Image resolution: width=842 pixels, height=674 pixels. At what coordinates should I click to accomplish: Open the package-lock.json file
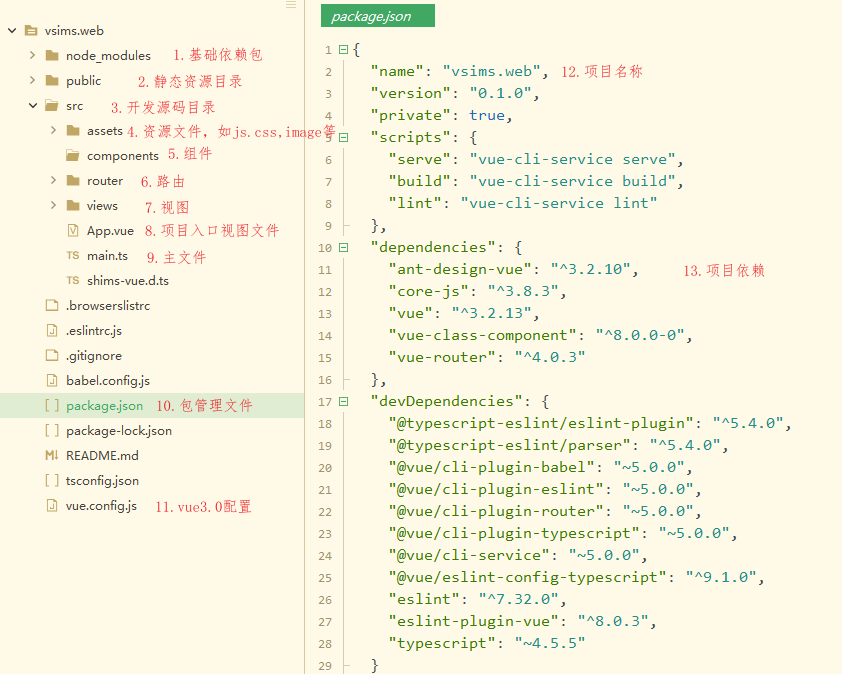pyautogui.click(x=119, y=431)
